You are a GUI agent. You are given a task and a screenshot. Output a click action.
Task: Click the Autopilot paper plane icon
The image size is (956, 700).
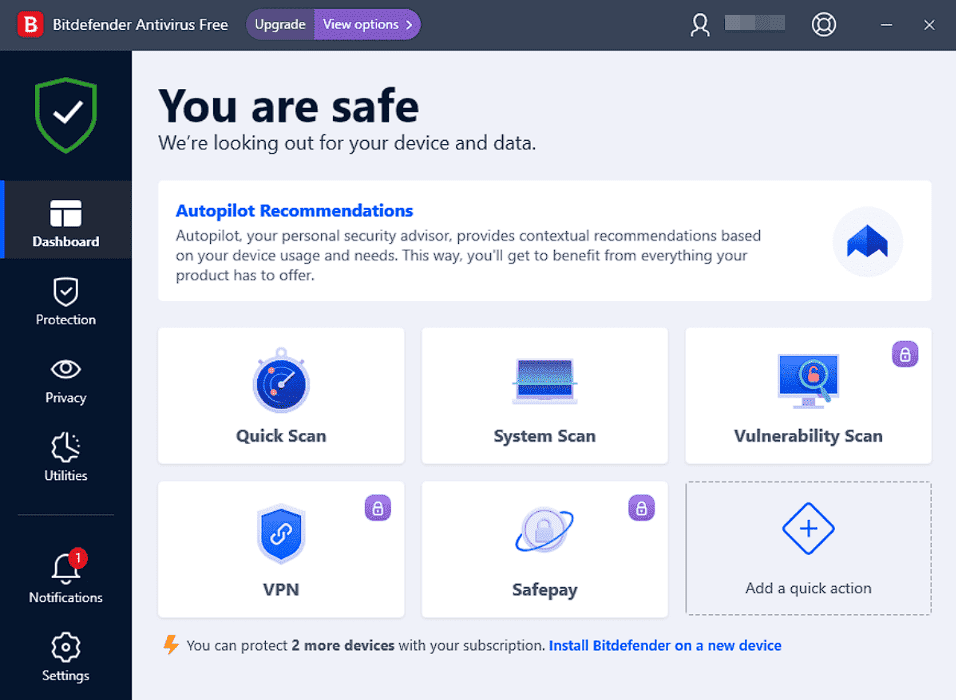(x=867, y=241)
